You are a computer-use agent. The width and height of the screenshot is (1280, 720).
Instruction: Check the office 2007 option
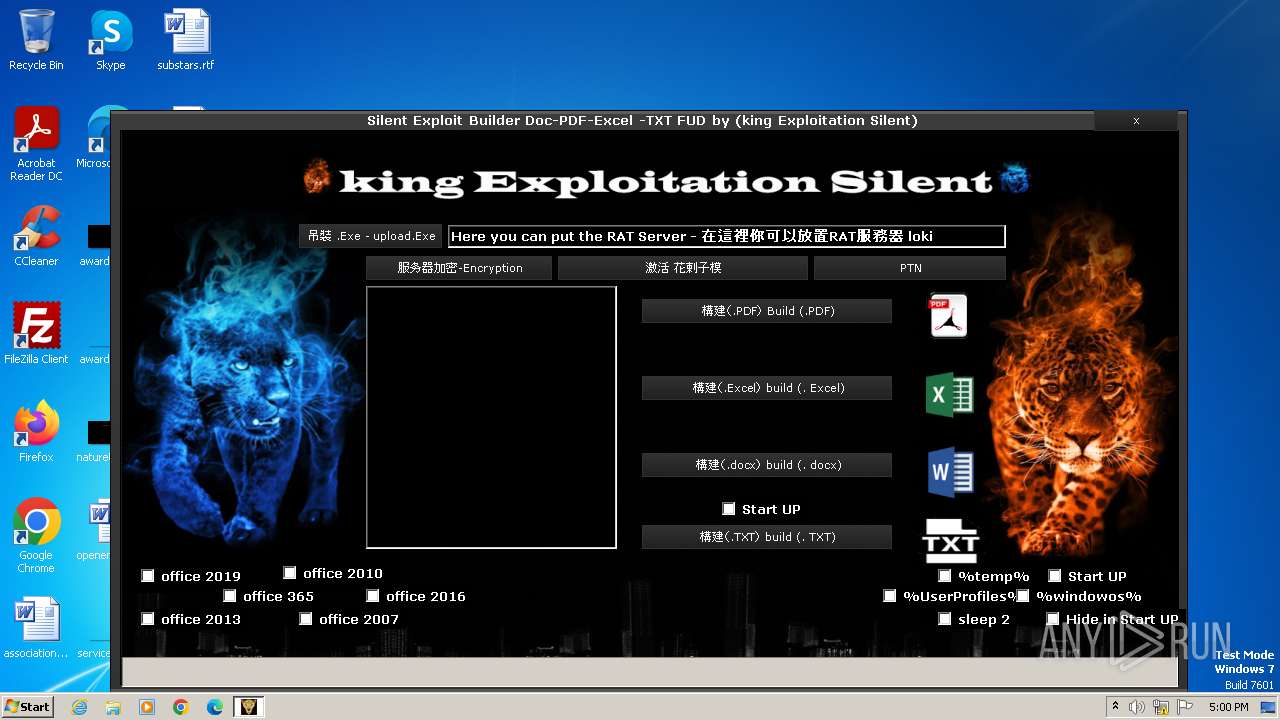click(x=306, y=619)
